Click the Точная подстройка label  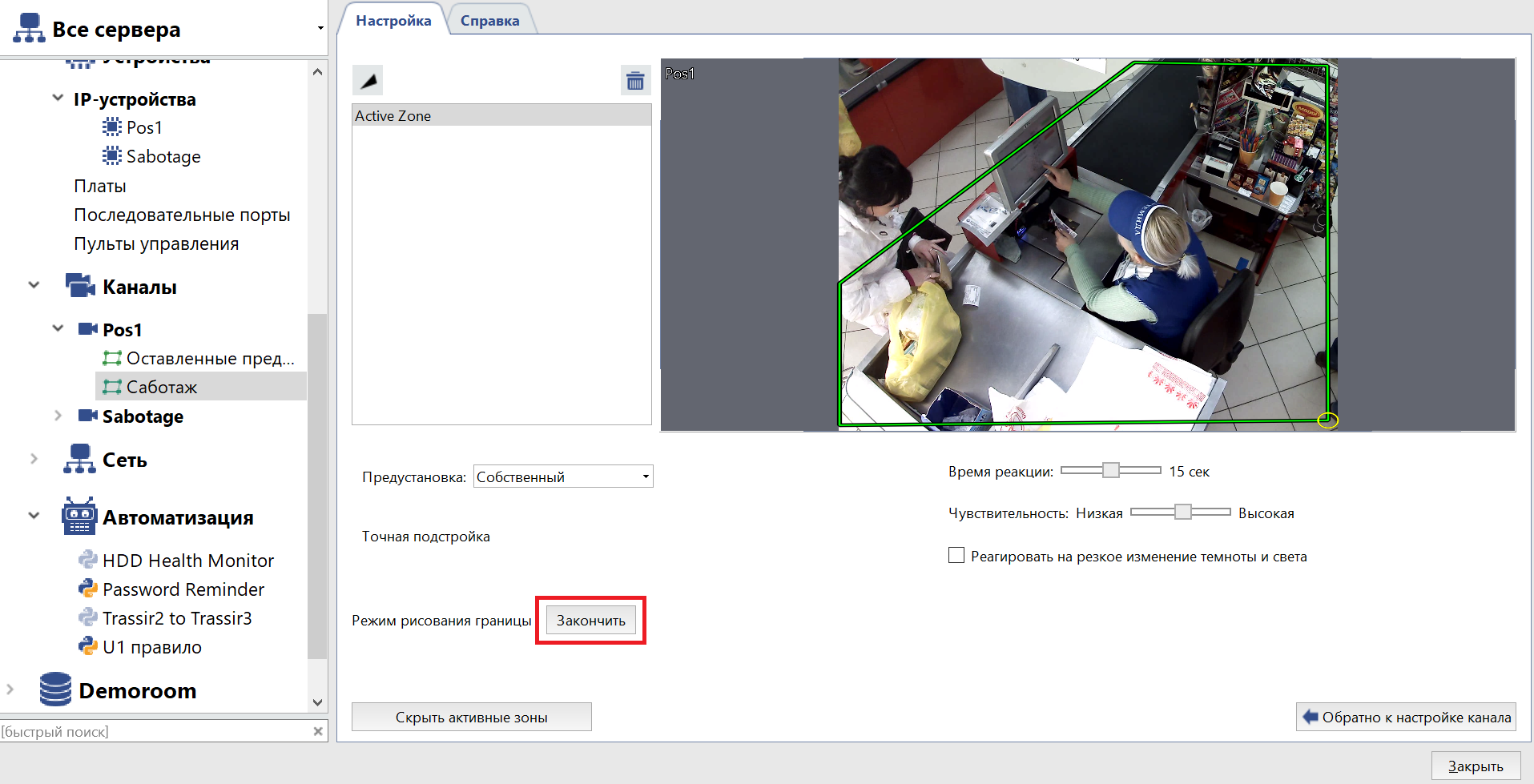click(x=426, y=537)
